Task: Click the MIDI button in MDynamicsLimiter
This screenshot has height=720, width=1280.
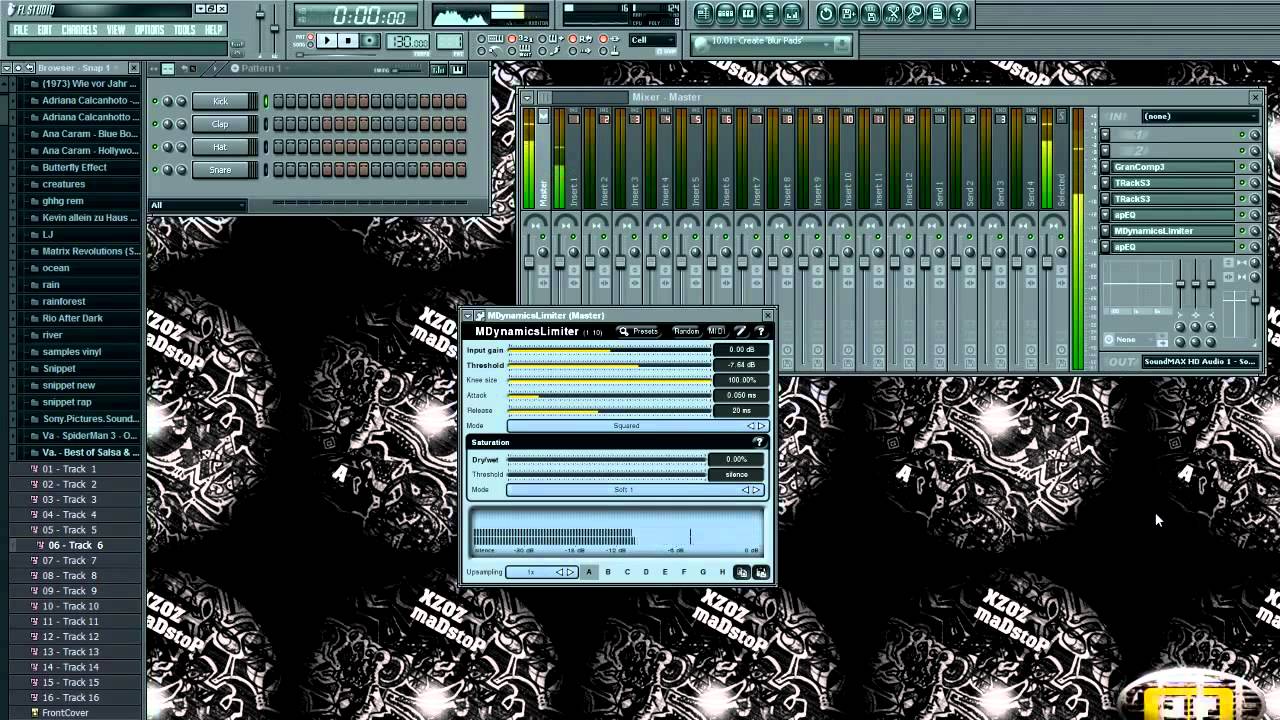Action: tap(716, 331)
